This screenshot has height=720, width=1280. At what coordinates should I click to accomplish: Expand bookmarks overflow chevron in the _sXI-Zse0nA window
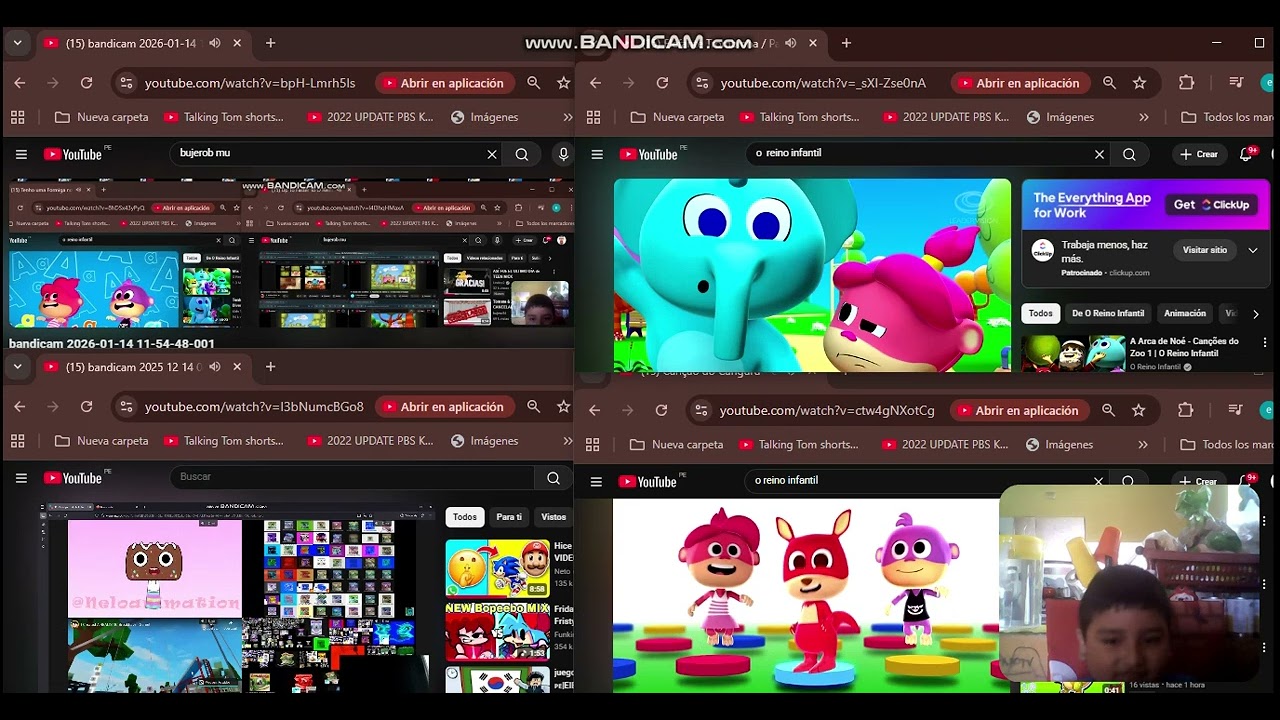coord(1144,117)
